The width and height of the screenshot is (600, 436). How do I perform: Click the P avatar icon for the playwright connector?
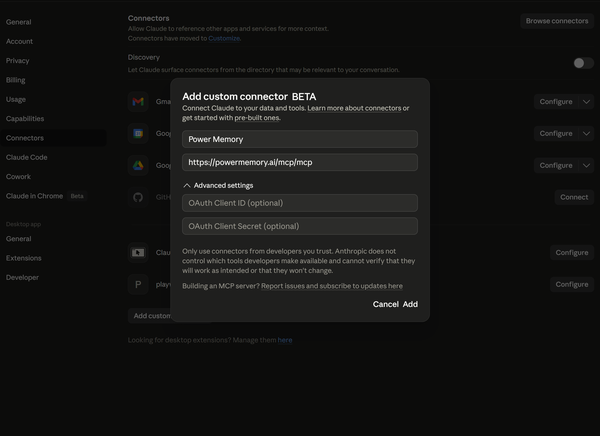tap(138, 284)
